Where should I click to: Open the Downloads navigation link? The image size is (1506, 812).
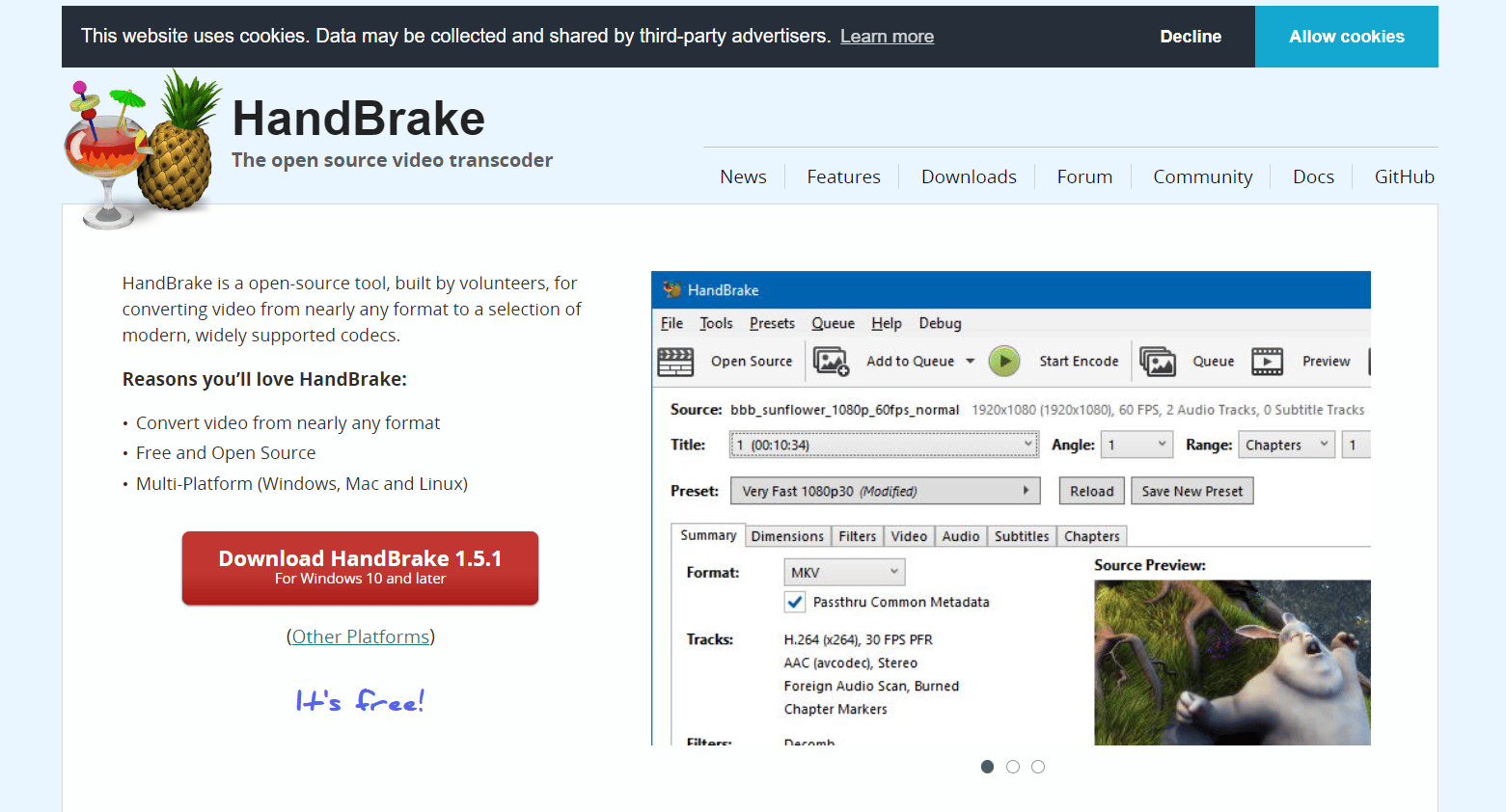click(969, 176)
